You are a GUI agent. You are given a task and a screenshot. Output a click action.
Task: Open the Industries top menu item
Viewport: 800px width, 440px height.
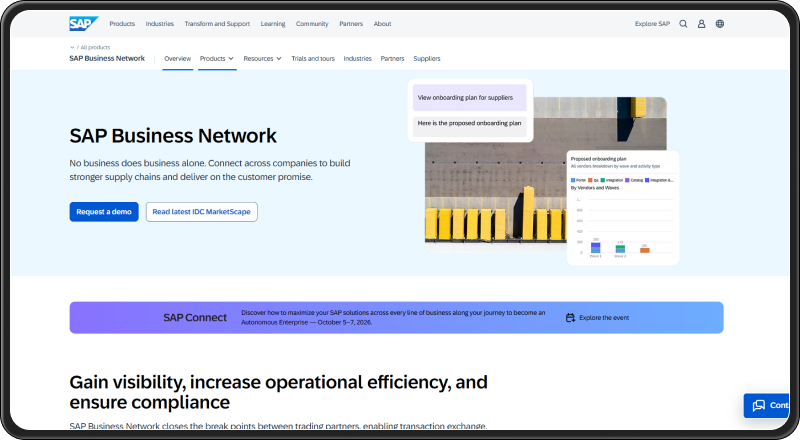click(160, 24)
